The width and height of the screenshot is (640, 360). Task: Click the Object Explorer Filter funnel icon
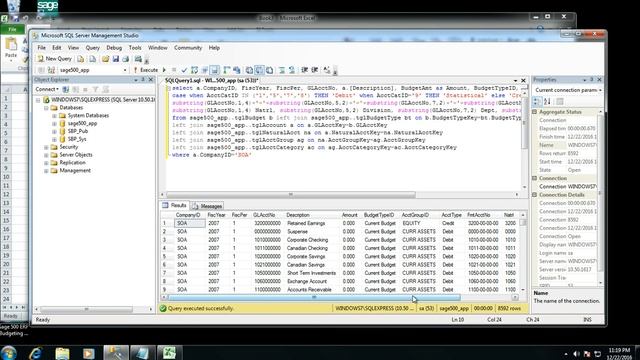pyautogui.click(x=96, y=89)
